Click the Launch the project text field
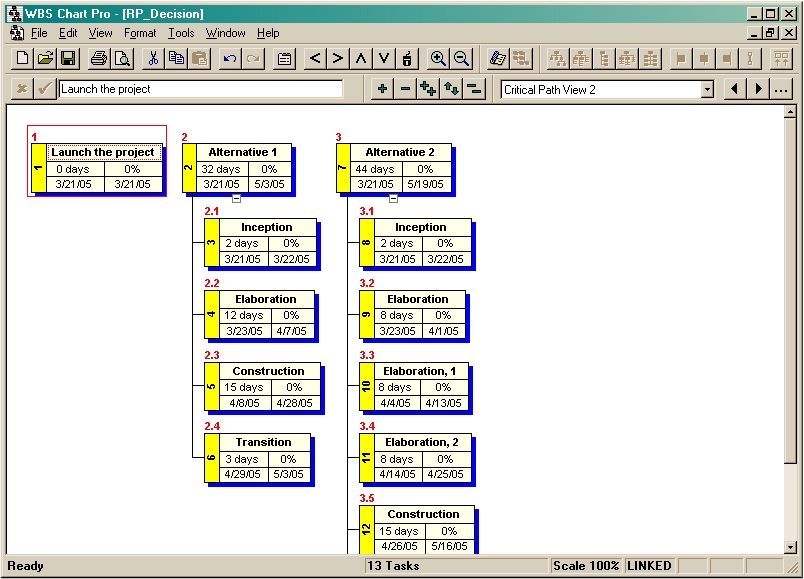804x579 pixels. click(200, 89)
